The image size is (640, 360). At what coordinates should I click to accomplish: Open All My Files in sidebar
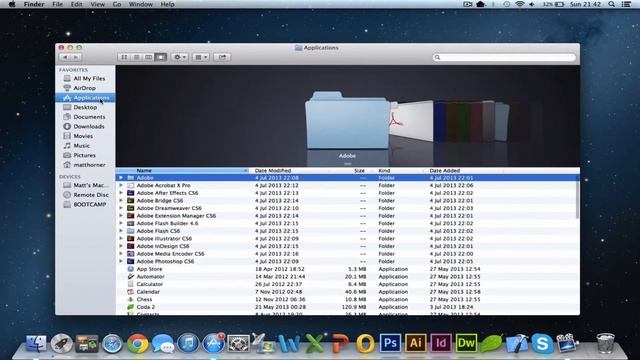pyautogui.click(x=85, y=78)
